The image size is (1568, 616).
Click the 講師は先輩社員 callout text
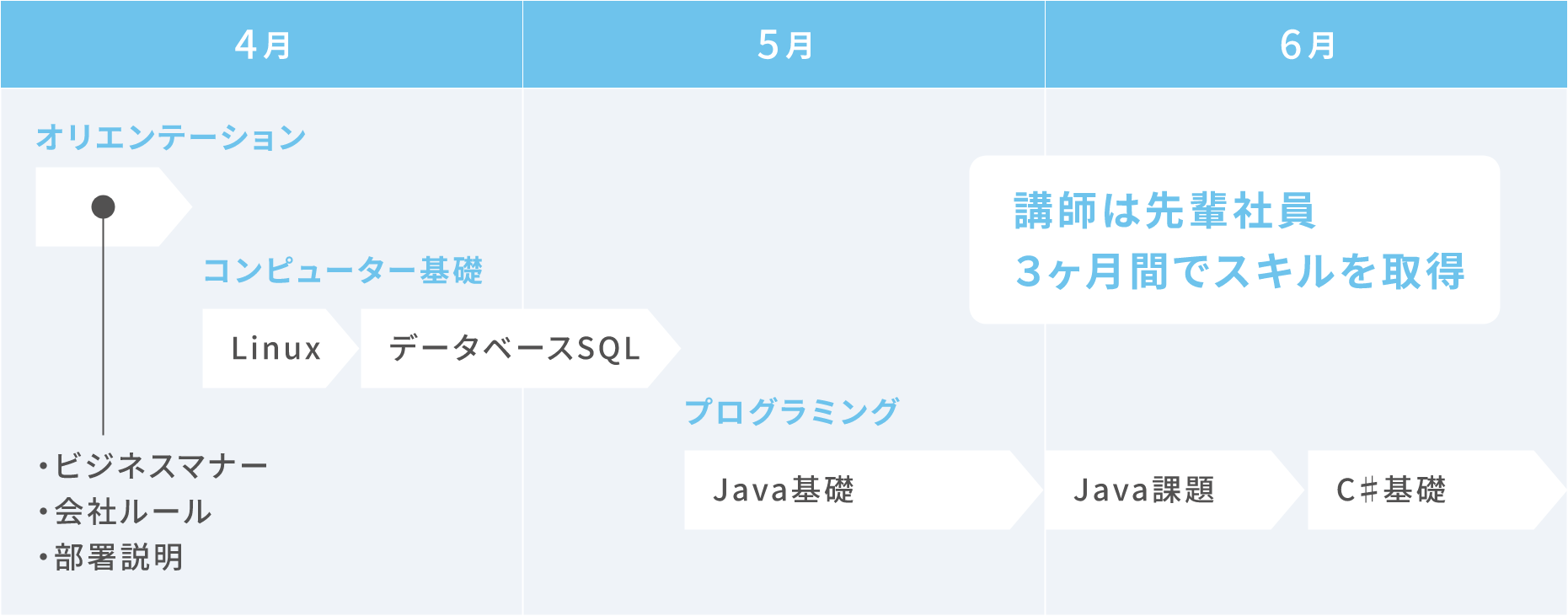point(1164,211)
